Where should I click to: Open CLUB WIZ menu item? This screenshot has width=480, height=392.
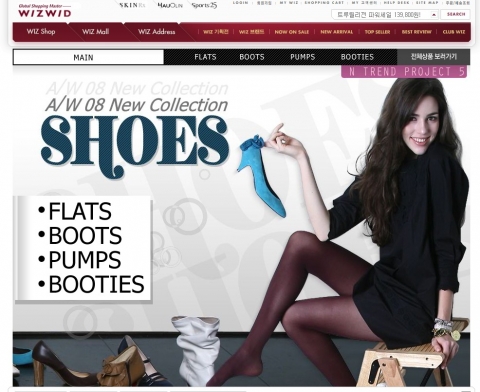click(454, 32)
